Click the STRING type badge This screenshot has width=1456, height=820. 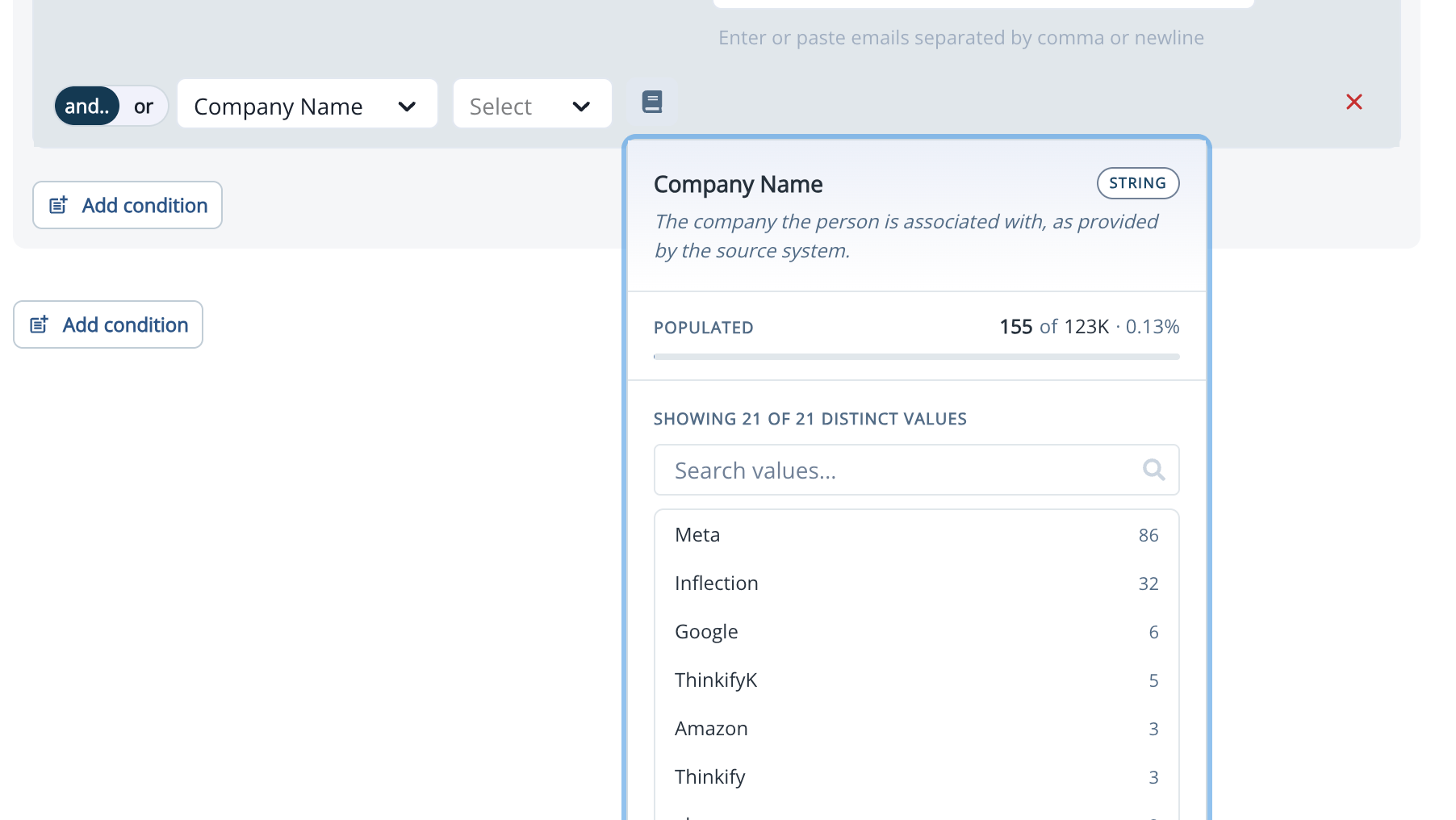(x=1138, y=183)
